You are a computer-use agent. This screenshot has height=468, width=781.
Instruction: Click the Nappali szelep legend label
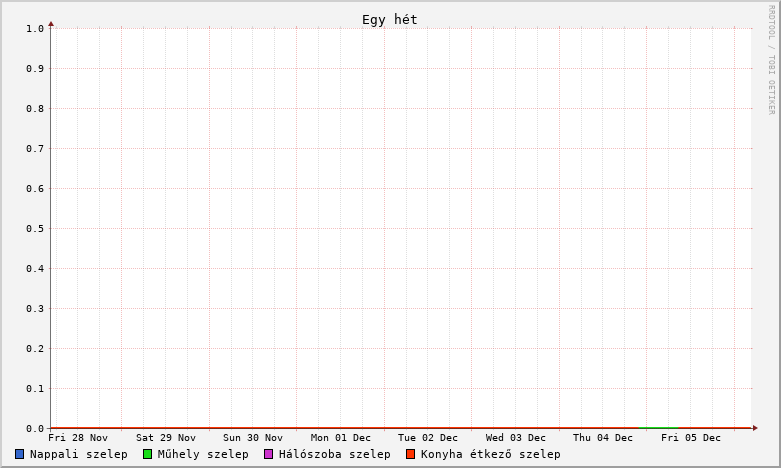coord(78,454)
